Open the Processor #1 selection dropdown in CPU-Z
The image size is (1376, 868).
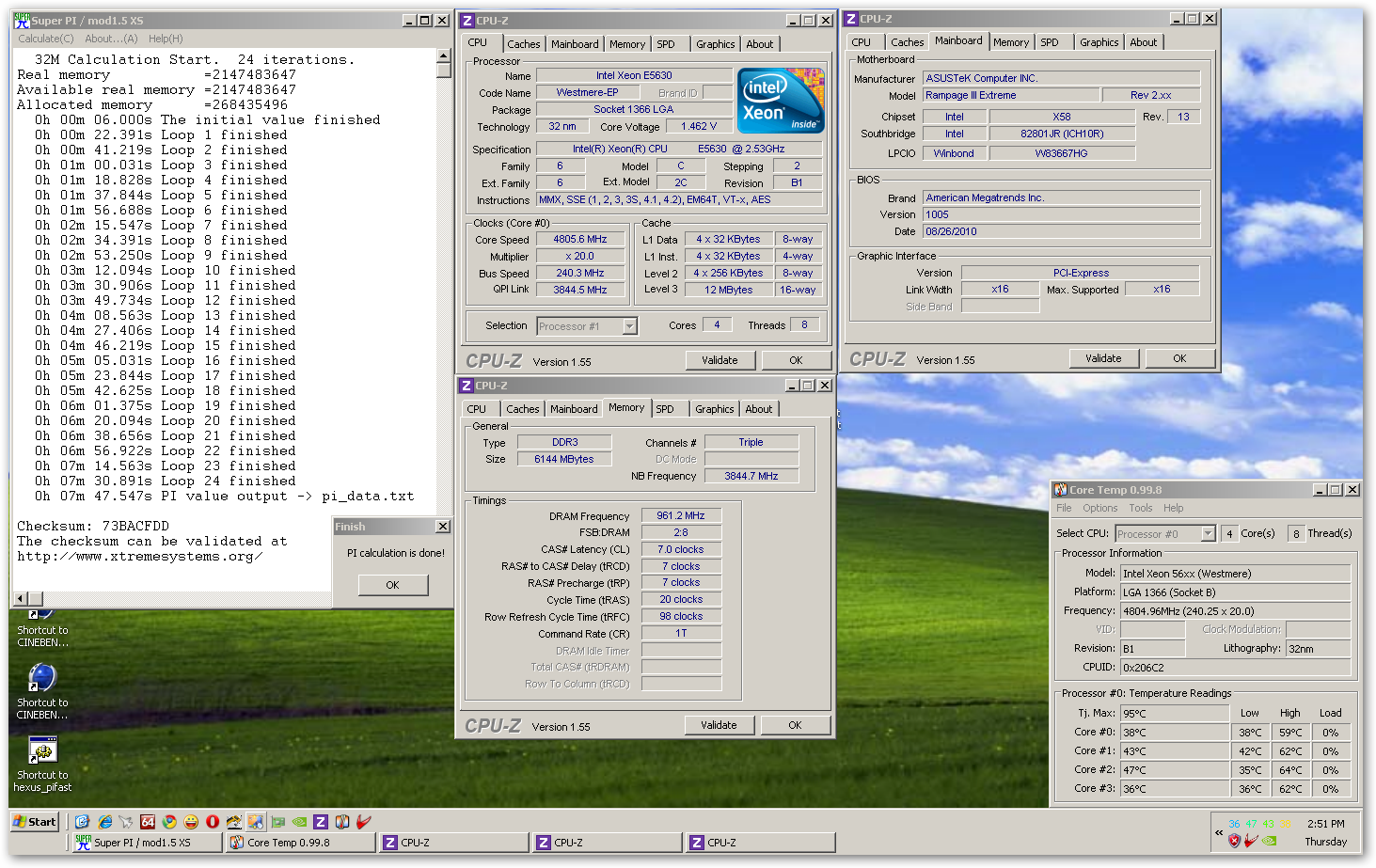click(x=629, y=326)
